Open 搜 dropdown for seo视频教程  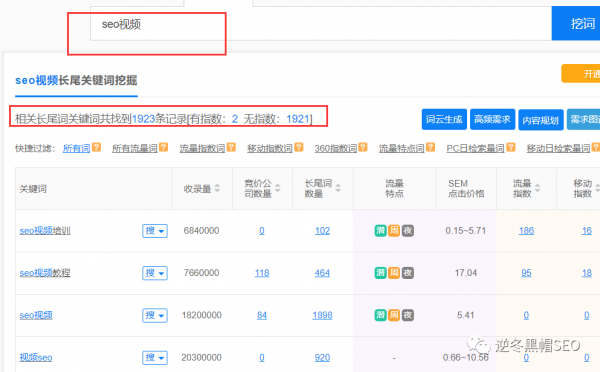click(155, 273)
